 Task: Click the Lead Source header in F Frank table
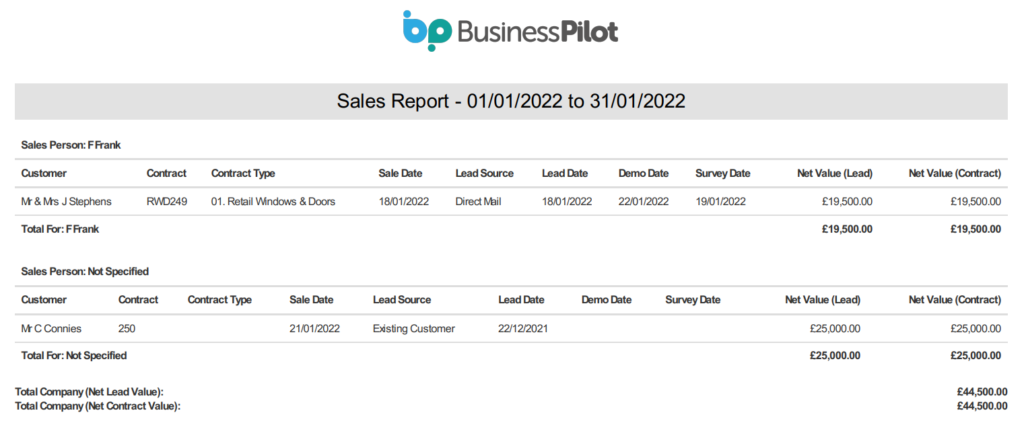pyautogui.click(x=484, y=173)
